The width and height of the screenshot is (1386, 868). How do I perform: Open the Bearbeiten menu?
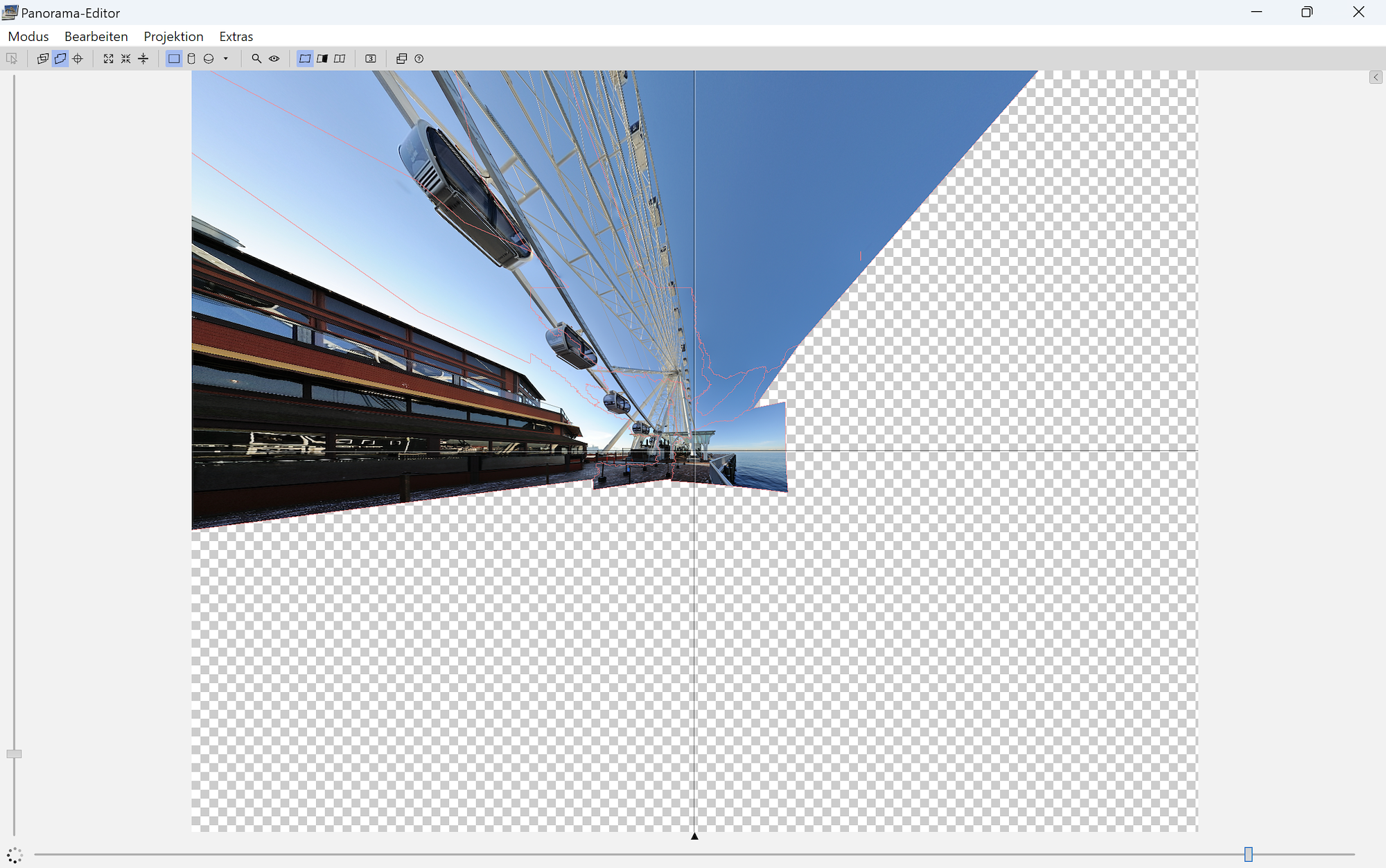[96, 37]
